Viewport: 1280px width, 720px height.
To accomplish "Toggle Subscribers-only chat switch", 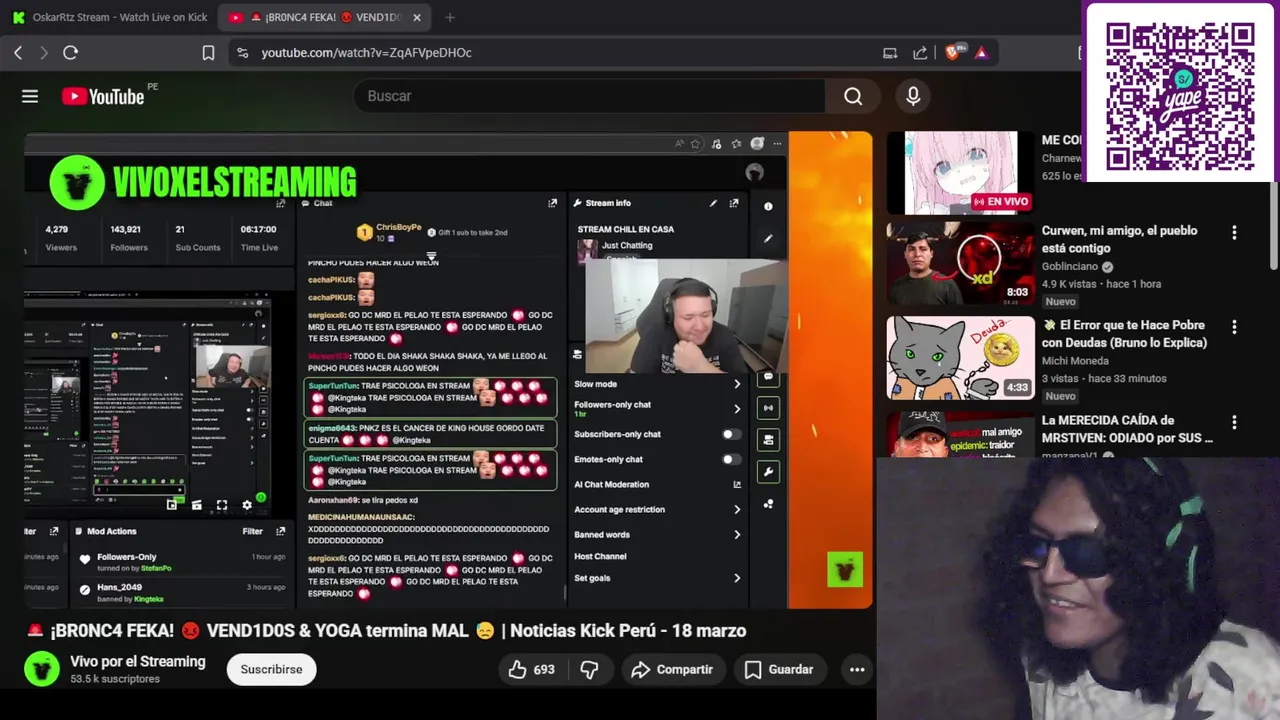I will point(731,434).
